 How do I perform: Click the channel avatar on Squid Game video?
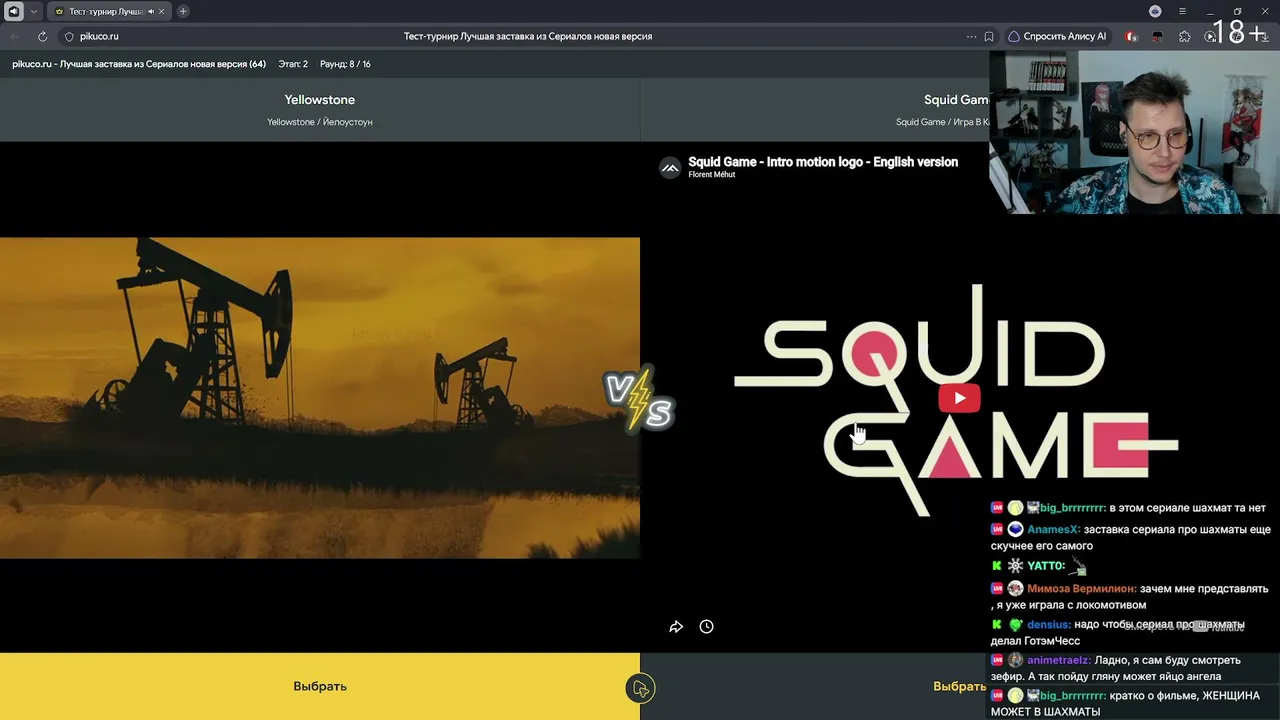[x=670, y=168]
